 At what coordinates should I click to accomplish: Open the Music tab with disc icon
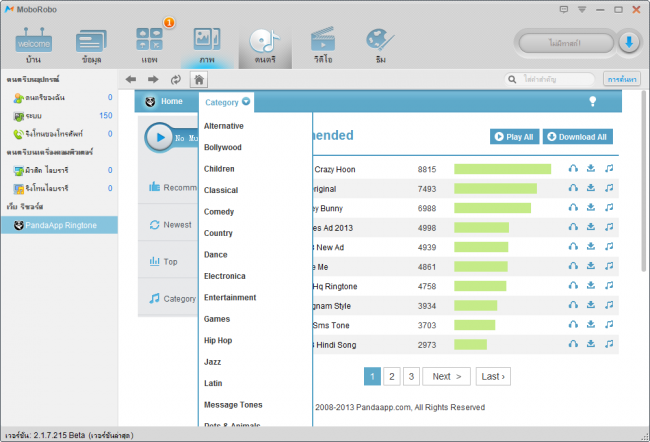[x=265, y=46]
